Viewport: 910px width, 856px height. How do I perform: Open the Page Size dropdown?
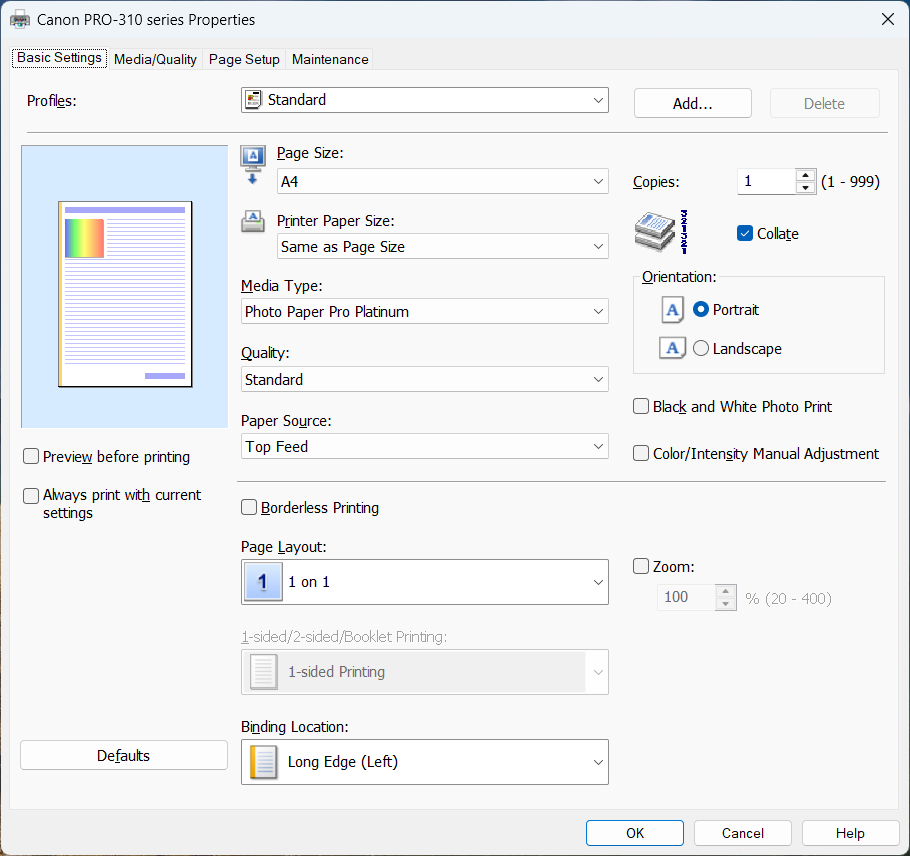pos(443,182)
